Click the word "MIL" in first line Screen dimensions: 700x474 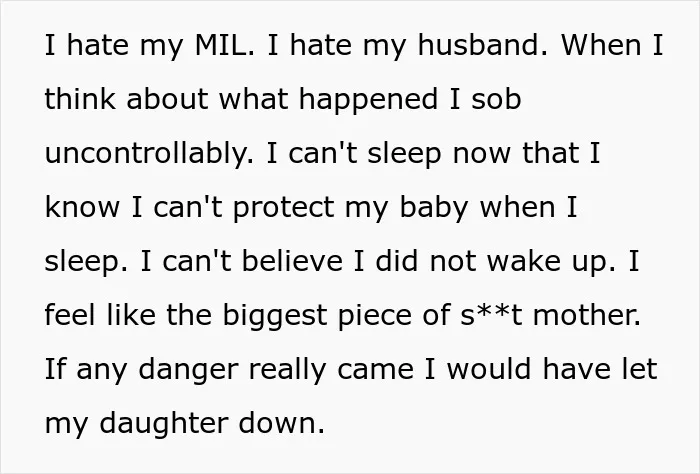pyautogui.click(x=220, y=45)
